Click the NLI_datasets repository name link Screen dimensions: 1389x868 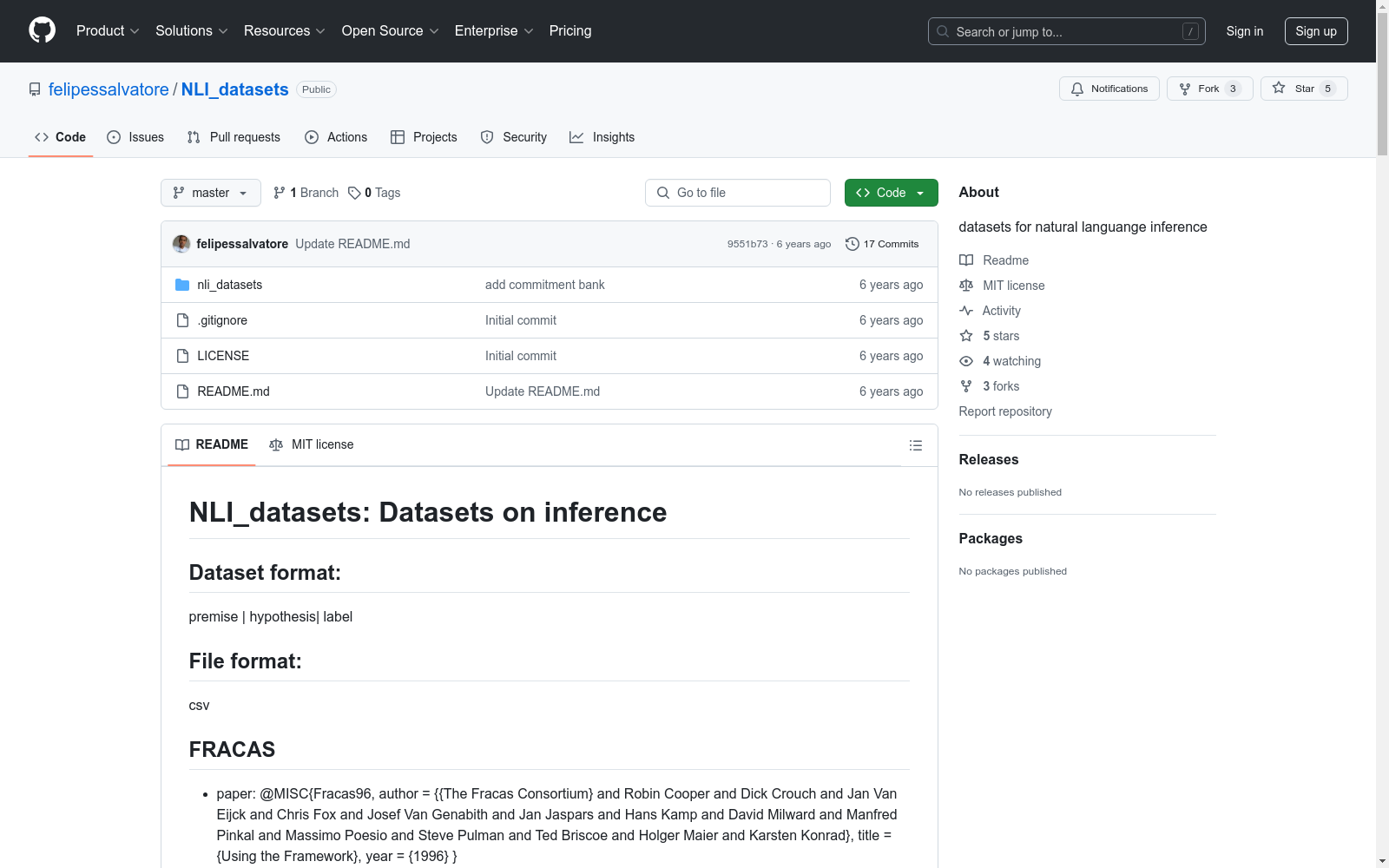click(x=234, y=89)
